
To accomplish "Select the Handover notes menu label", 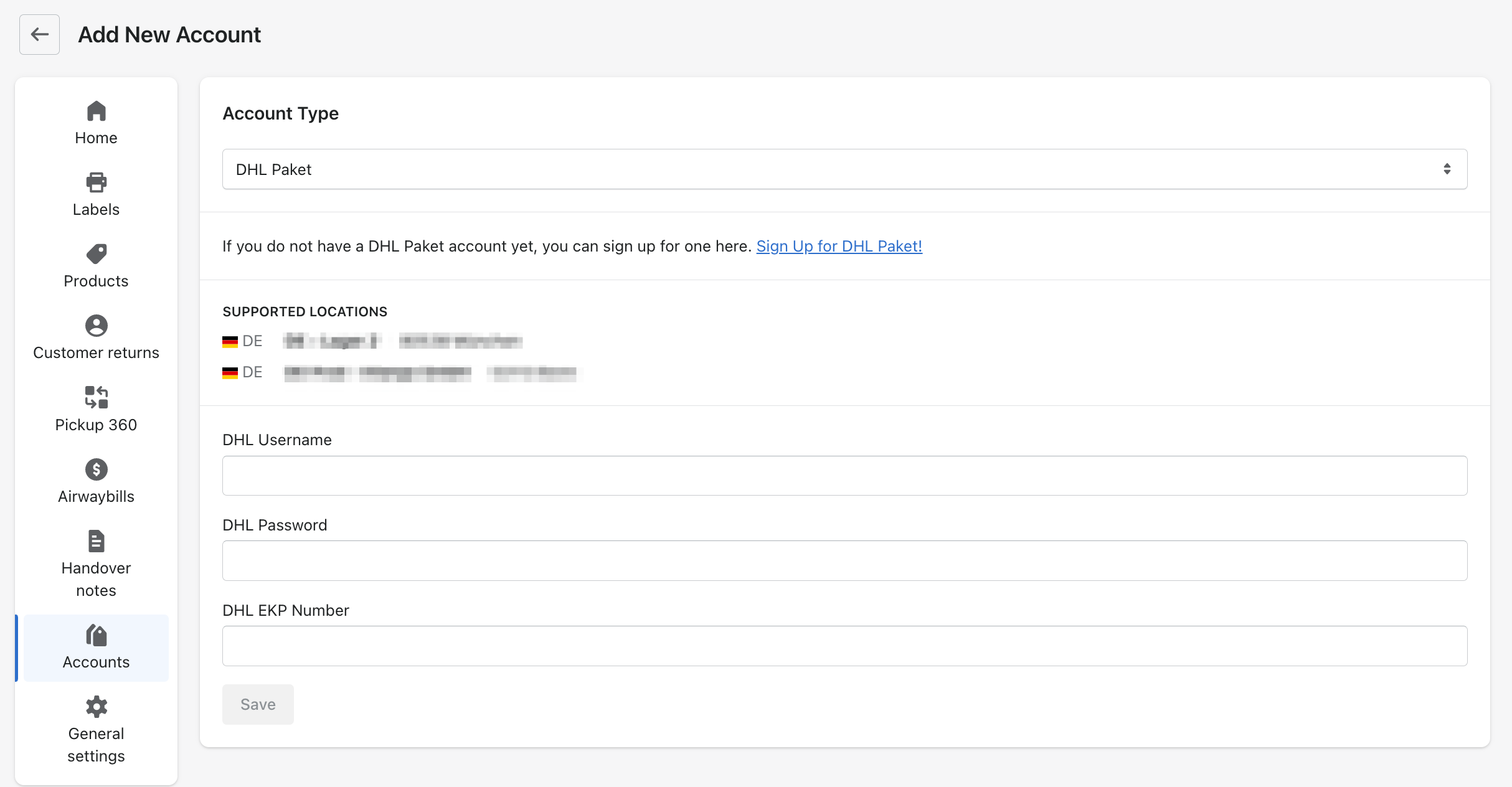I will pos(96,579).
